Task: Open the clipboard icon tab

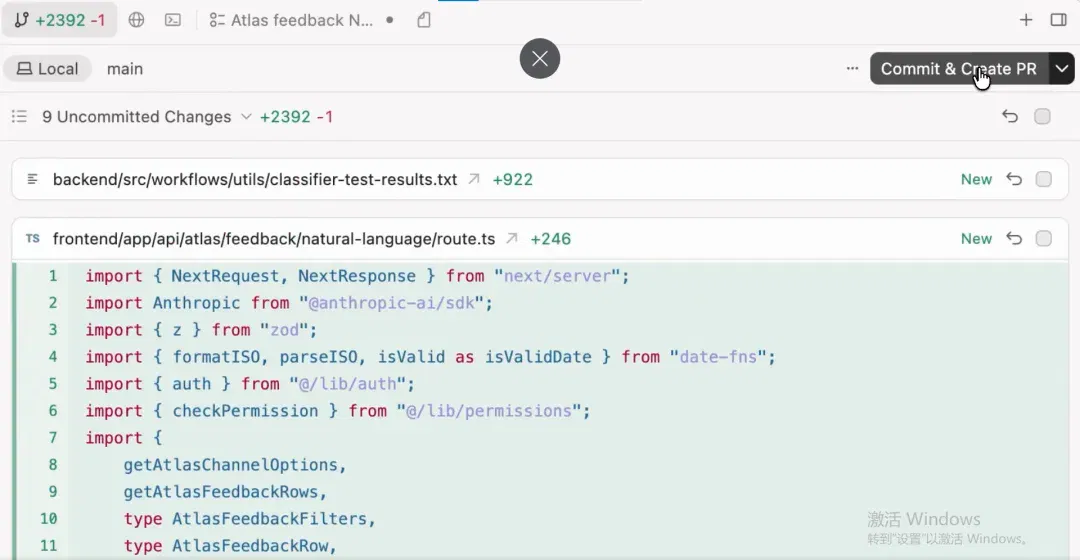Action: point(424,20)
